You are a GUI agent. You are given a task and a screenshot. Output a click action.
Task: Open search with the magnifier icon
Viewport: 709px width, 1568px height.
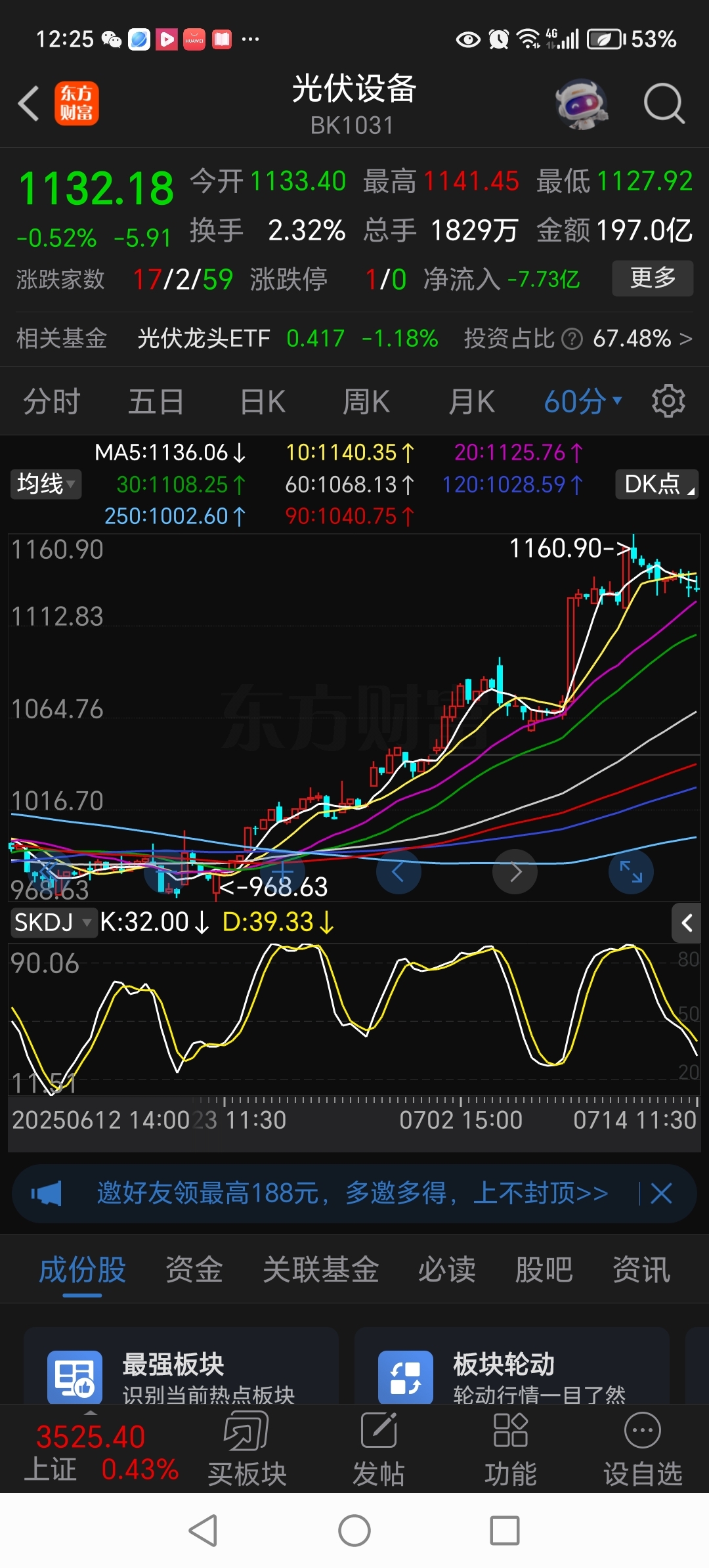click(x=664, y=104)
